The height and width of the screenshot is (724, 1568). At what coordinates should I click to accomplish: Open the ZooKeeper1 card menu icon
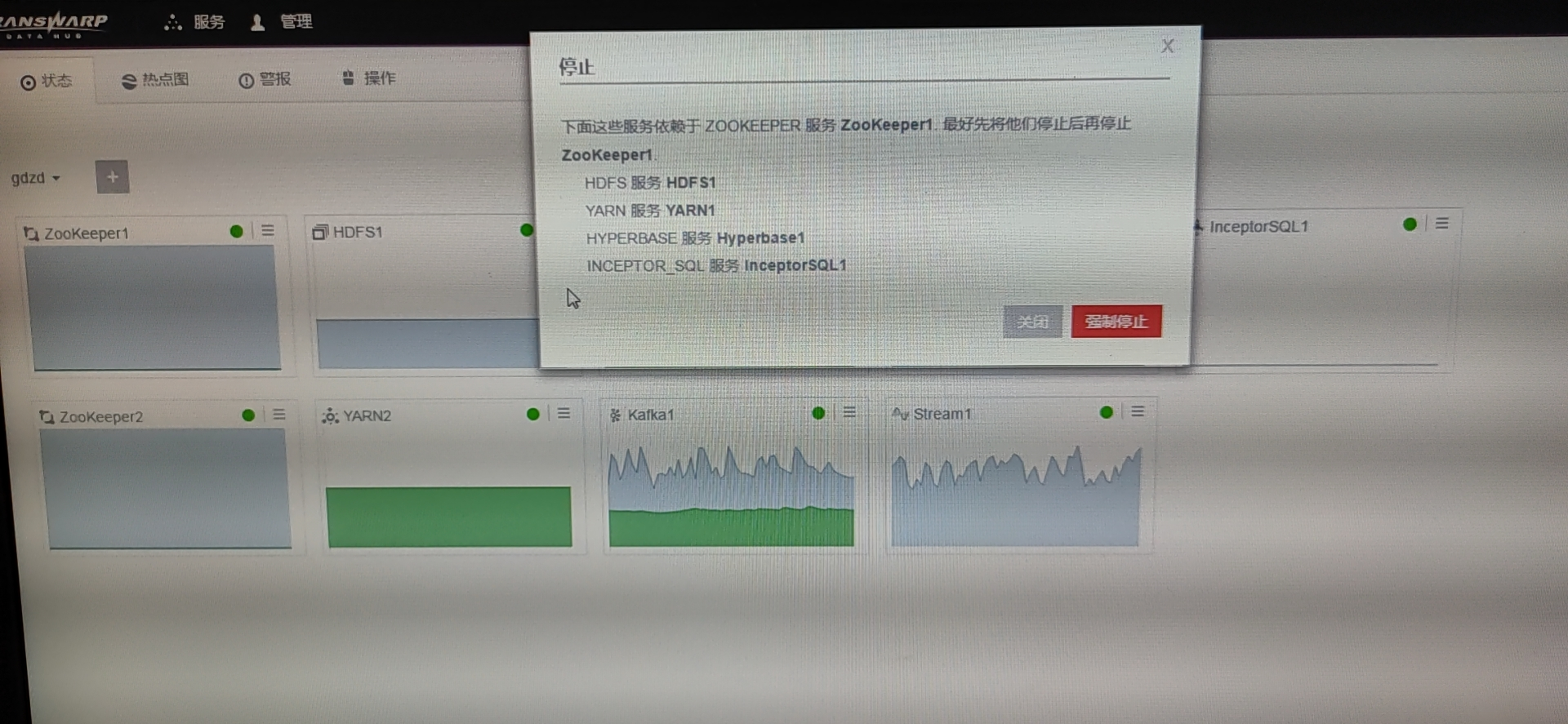[x=268, y=231]
